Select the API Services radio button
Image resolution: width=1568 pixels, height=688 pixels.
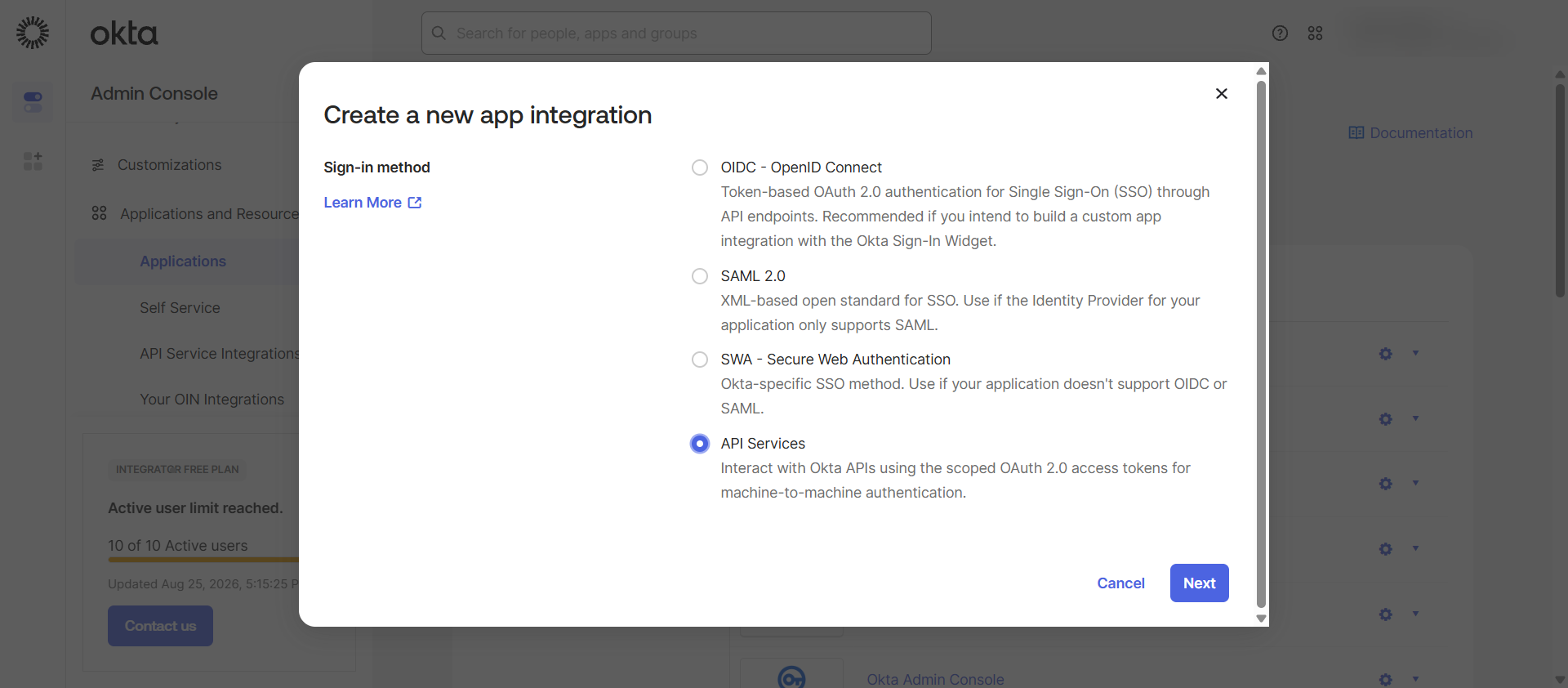point(700,444)
